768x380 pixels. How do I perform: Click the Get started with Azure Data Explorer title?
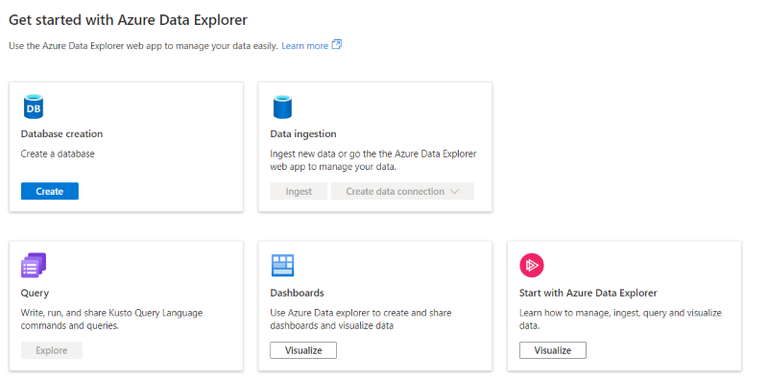(128, 20)
